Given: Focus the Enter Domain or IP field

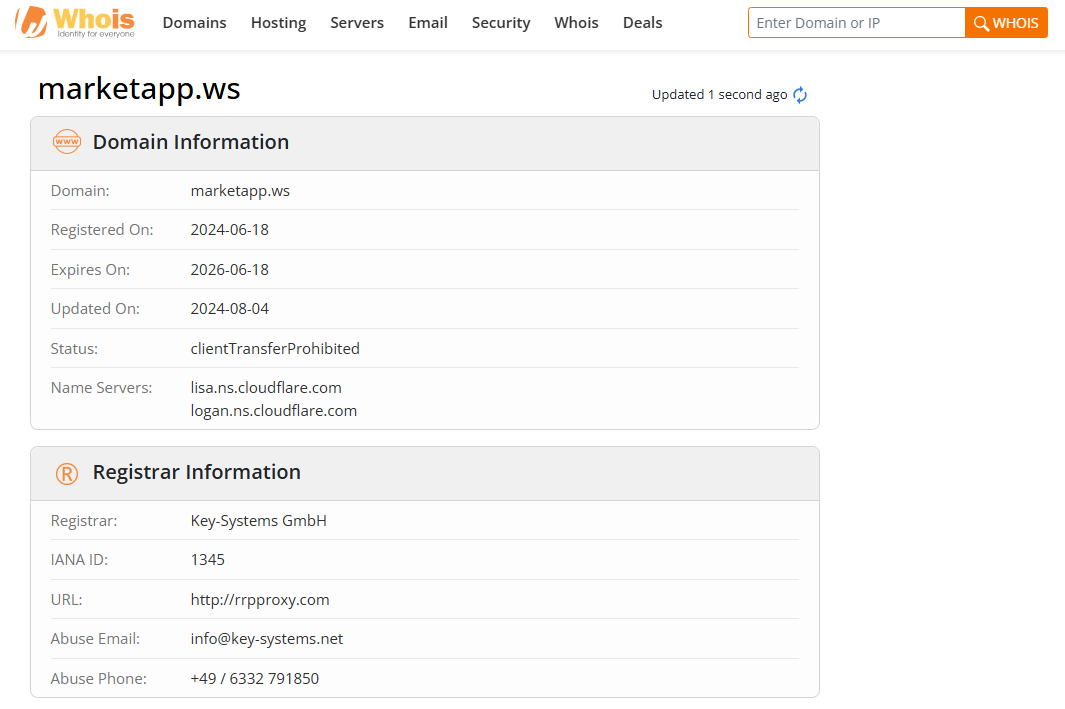Looking at the screenshot, I should [856, 23].
